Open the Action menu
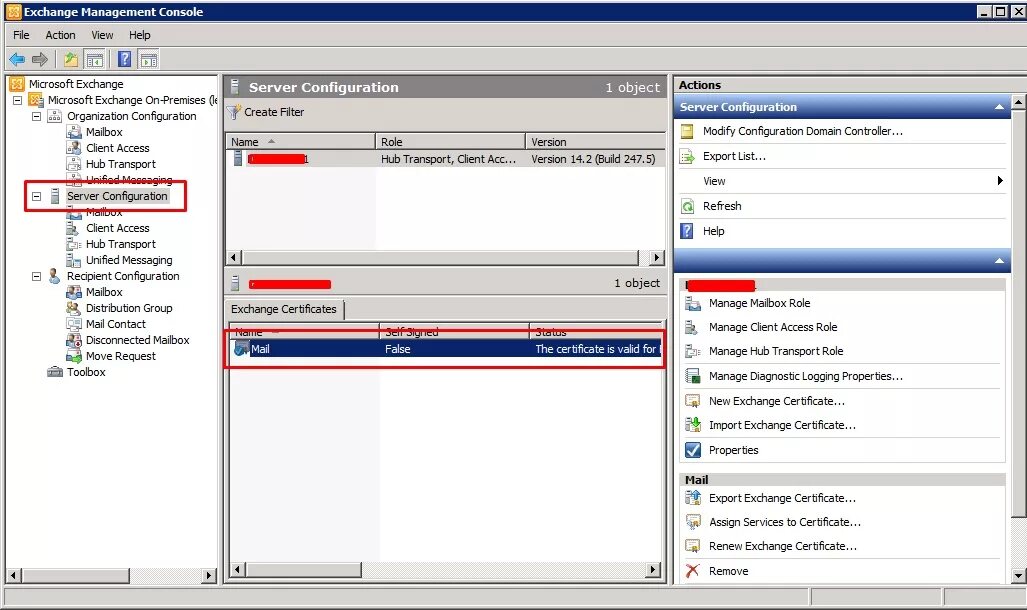 click(60, 35)
